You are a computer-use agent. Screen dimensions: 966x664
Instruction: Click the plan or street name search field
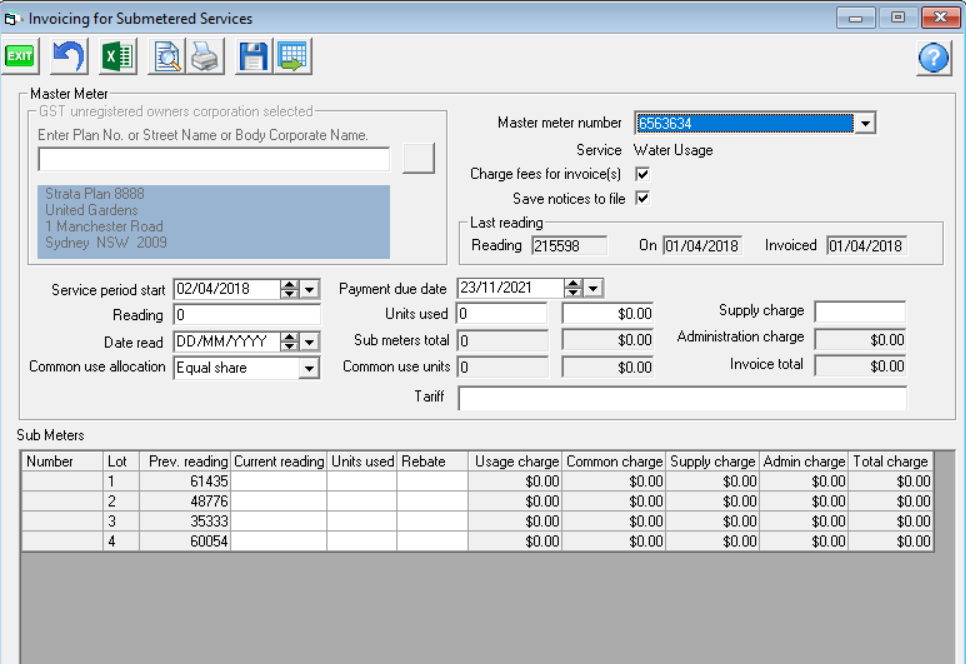(213, 159)
